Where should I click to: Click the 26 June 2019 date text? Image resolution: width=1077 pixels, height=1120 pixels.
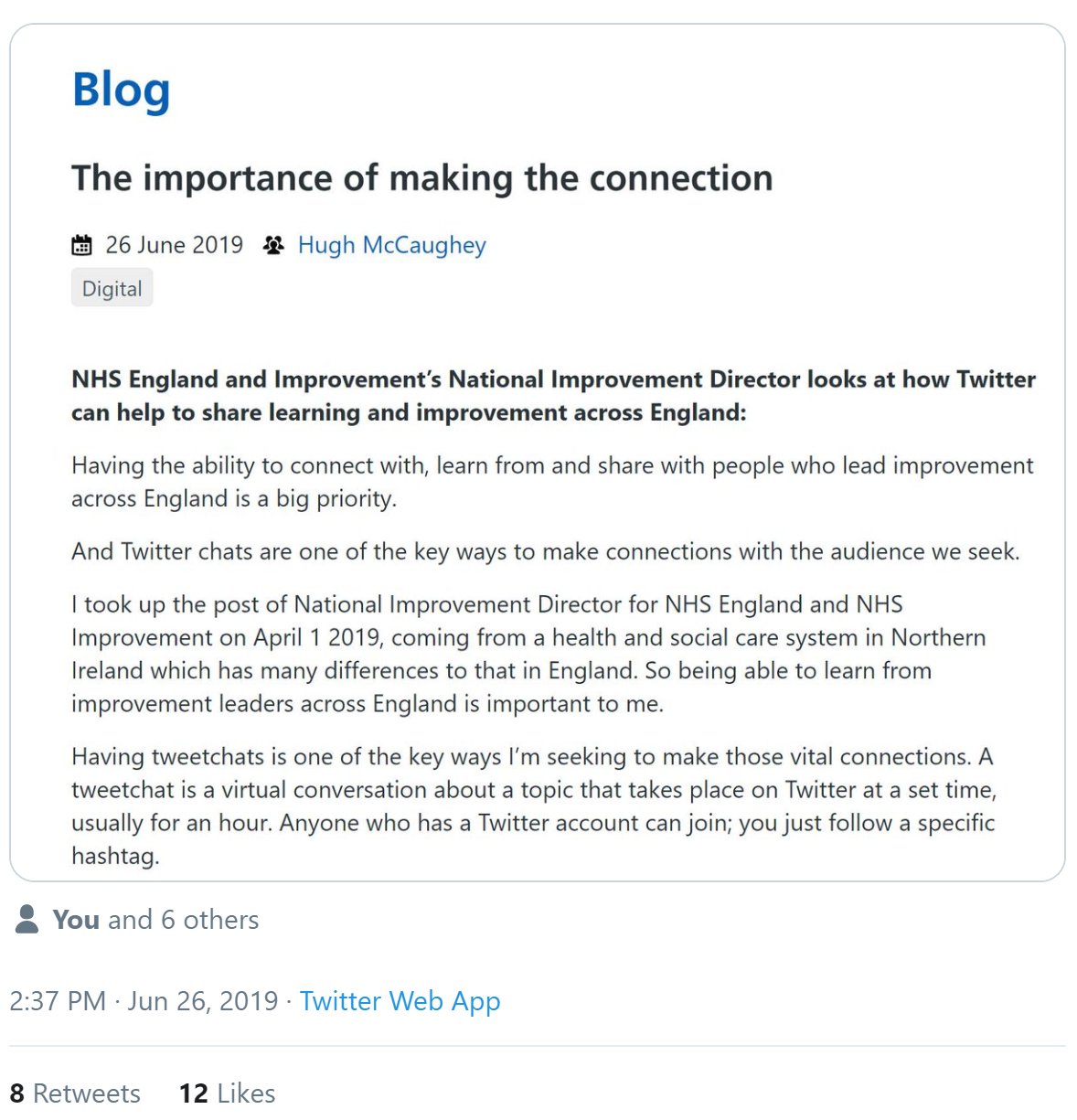(174, 245)
